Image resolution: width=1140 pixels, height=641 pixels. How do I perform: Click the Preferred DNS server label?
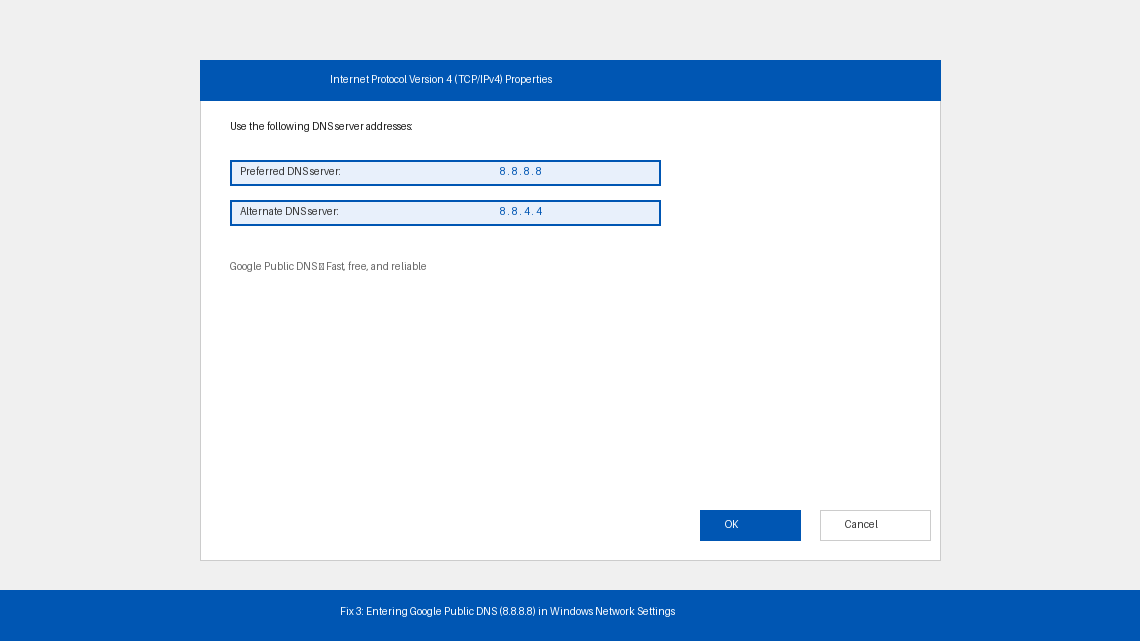point(291,171)
